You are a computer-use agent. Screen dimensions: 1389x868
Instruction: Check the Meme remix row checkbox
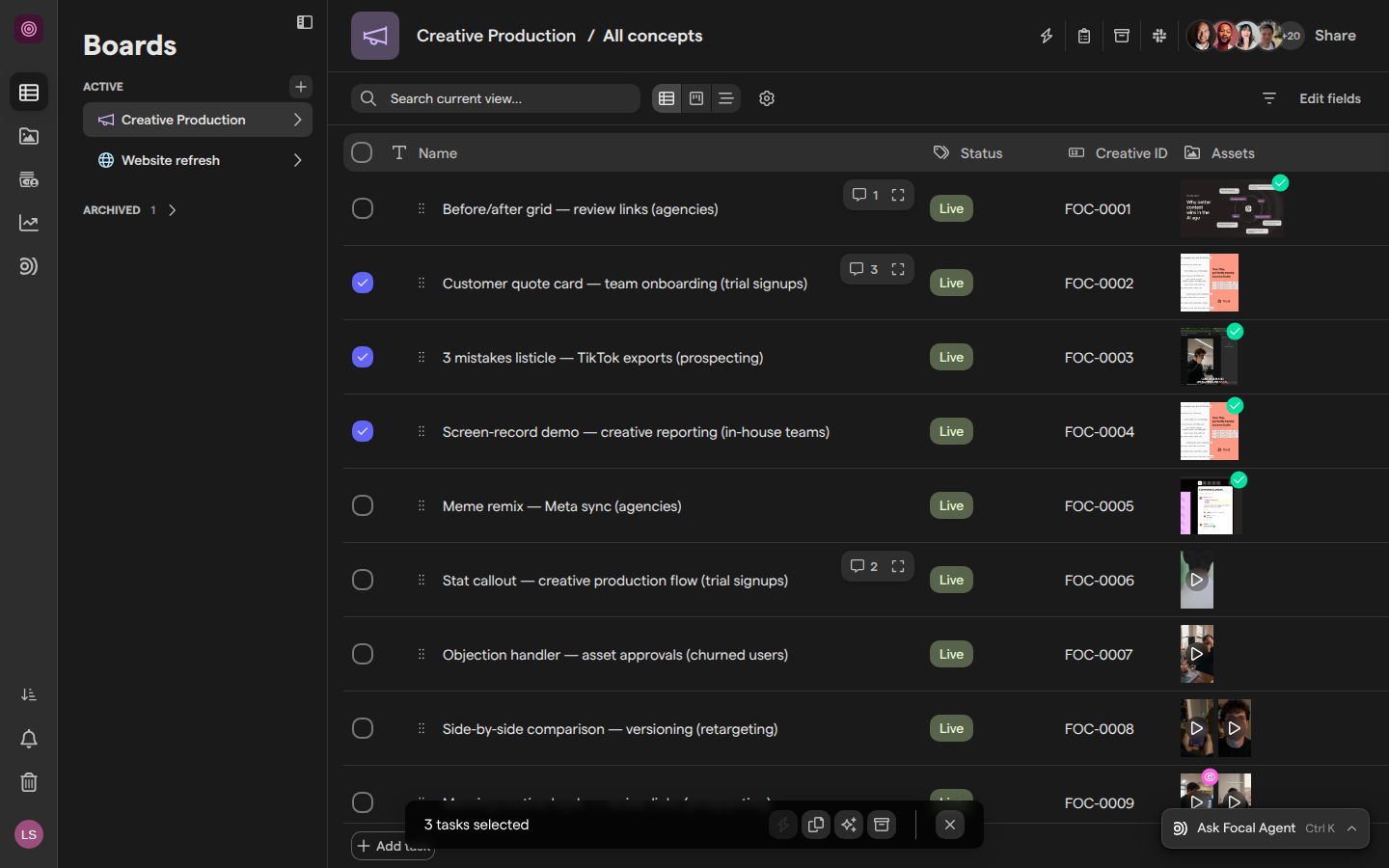click(x=363, y=505)
